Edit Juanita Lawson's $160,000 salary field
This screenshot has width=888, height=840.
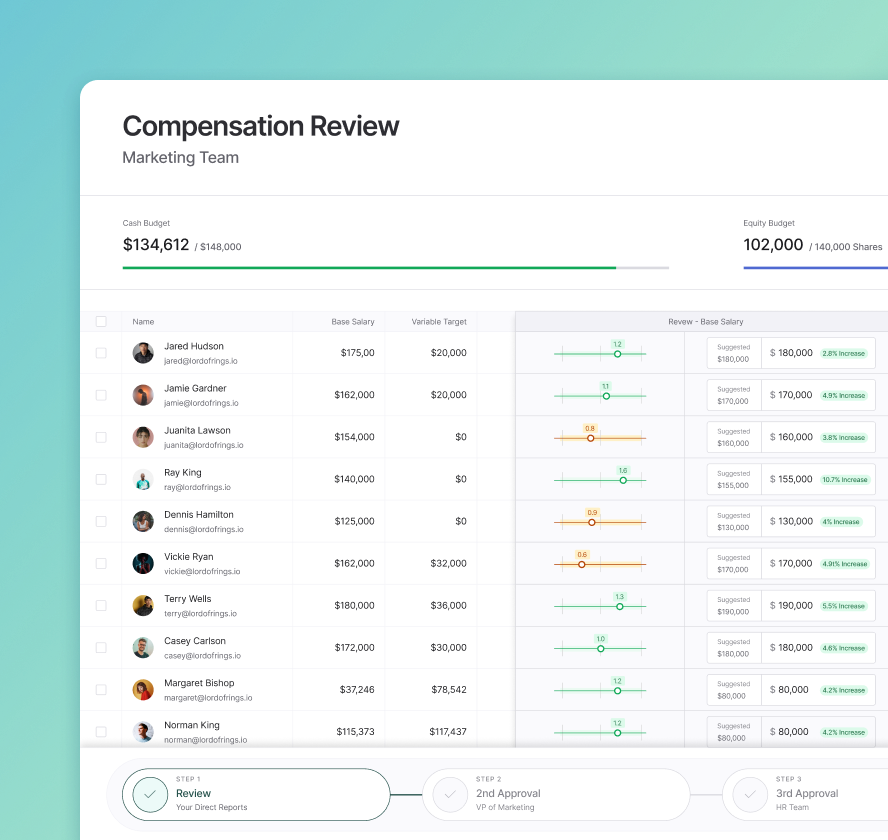tap(818, 437)
